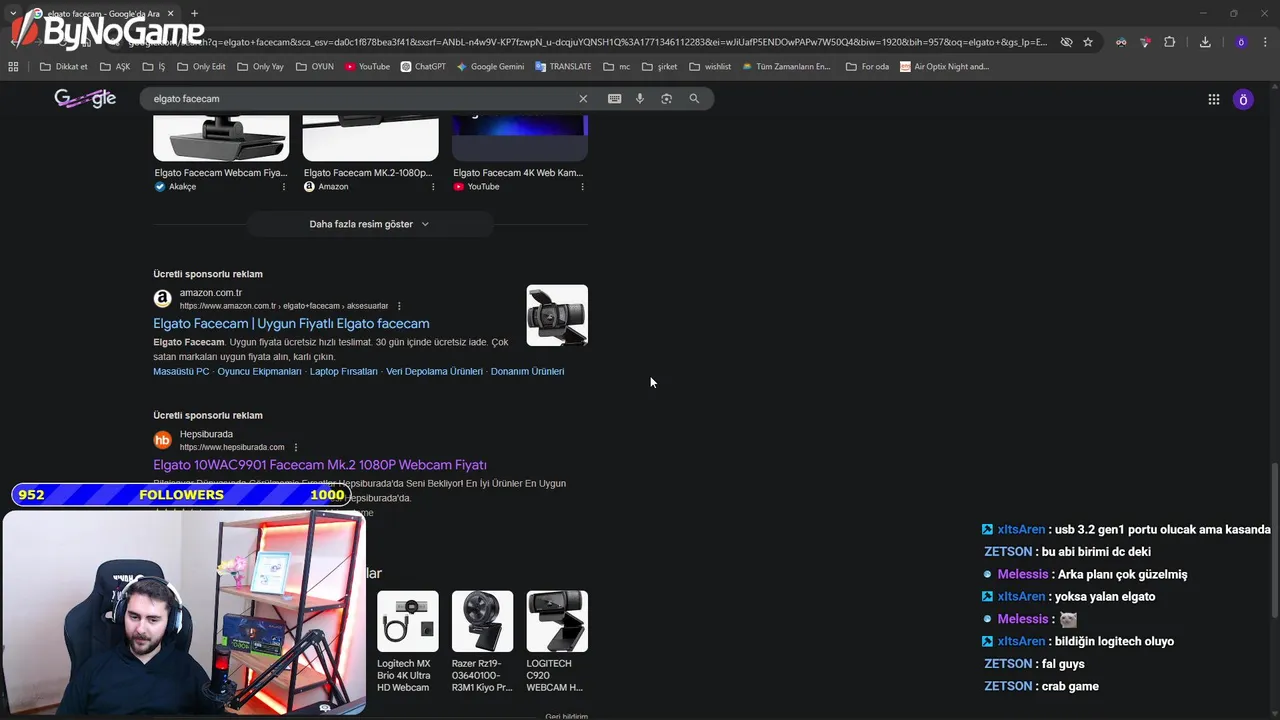The image size is (1280, 720).
Task: Click the Hepsiburada favicon in sponsored result
Action: point(162,439)
